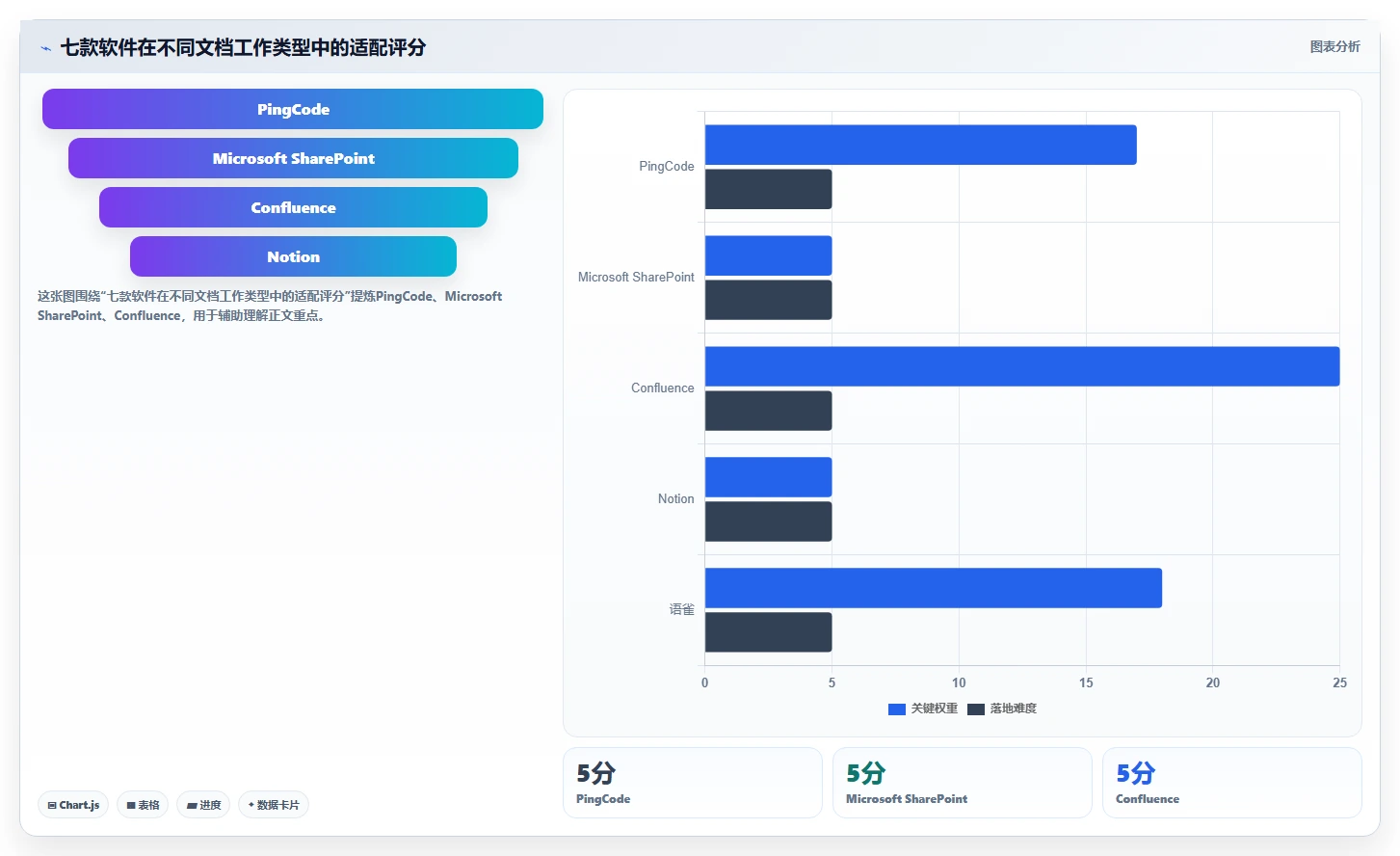1400x856 pixels.
Task: Click the blue Confluence bar in chart
Action: click(1022, 366)
